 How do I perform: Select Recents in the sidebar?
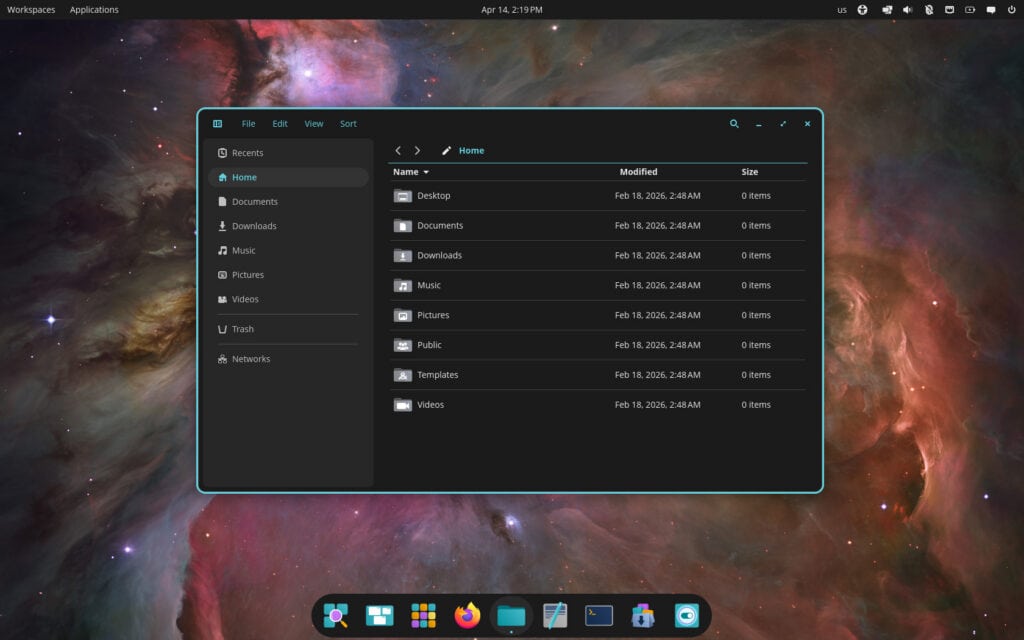pos(248,152)
